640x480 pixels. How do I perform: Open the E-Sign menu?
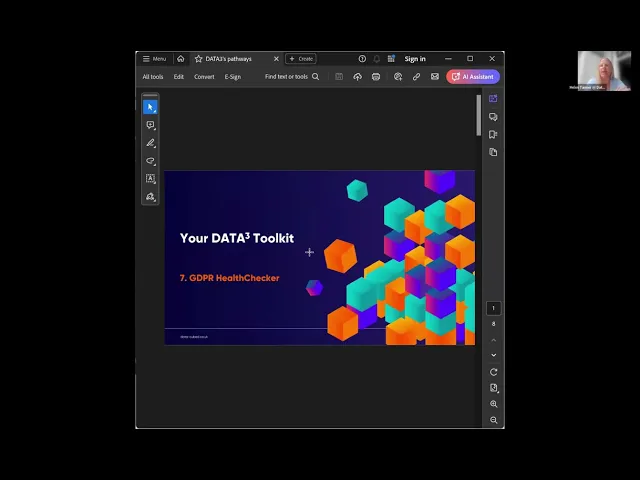pos(233,77)
